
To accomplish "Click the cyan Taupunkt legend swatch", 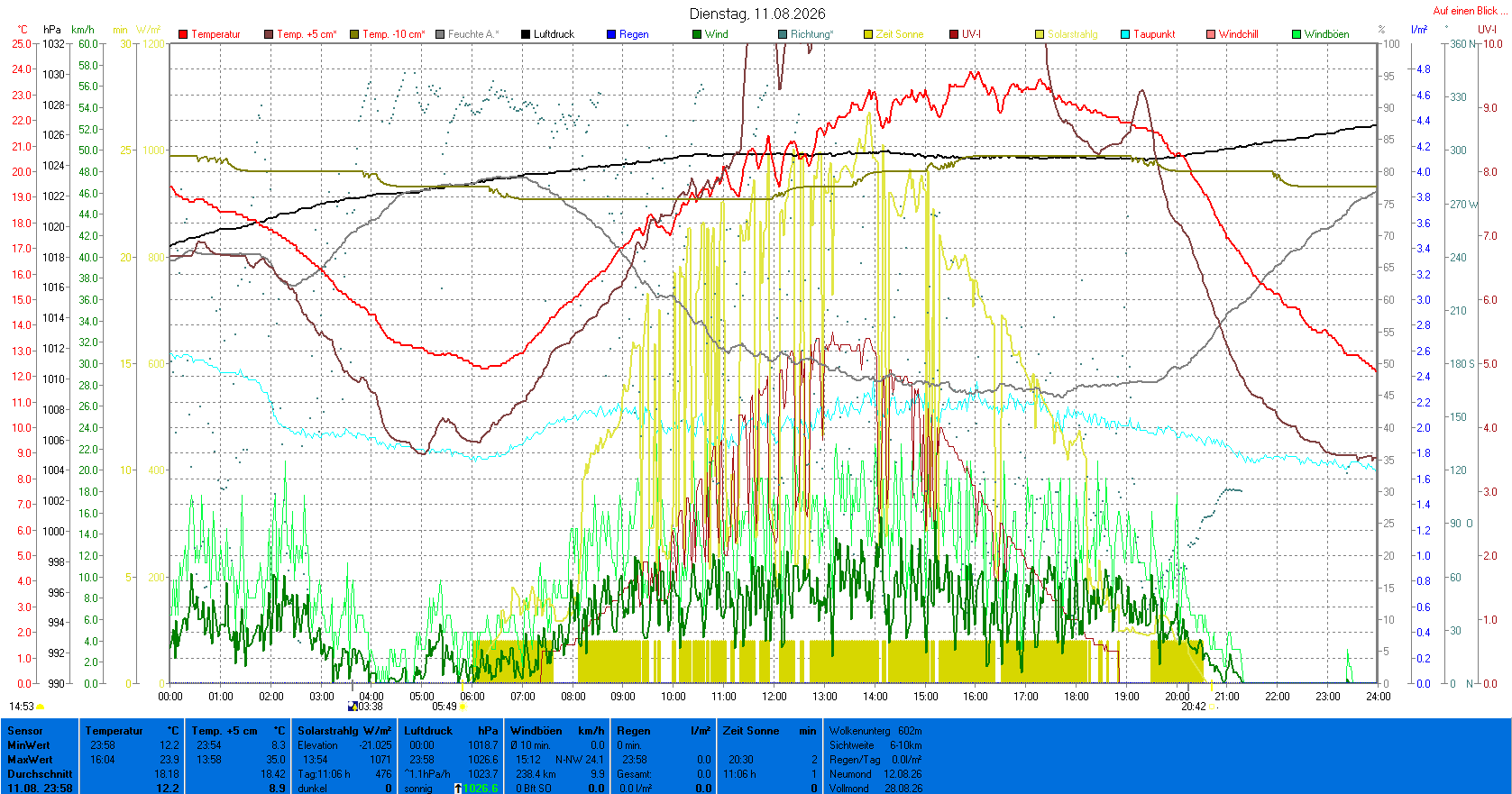I will (x=1125, y=34).
